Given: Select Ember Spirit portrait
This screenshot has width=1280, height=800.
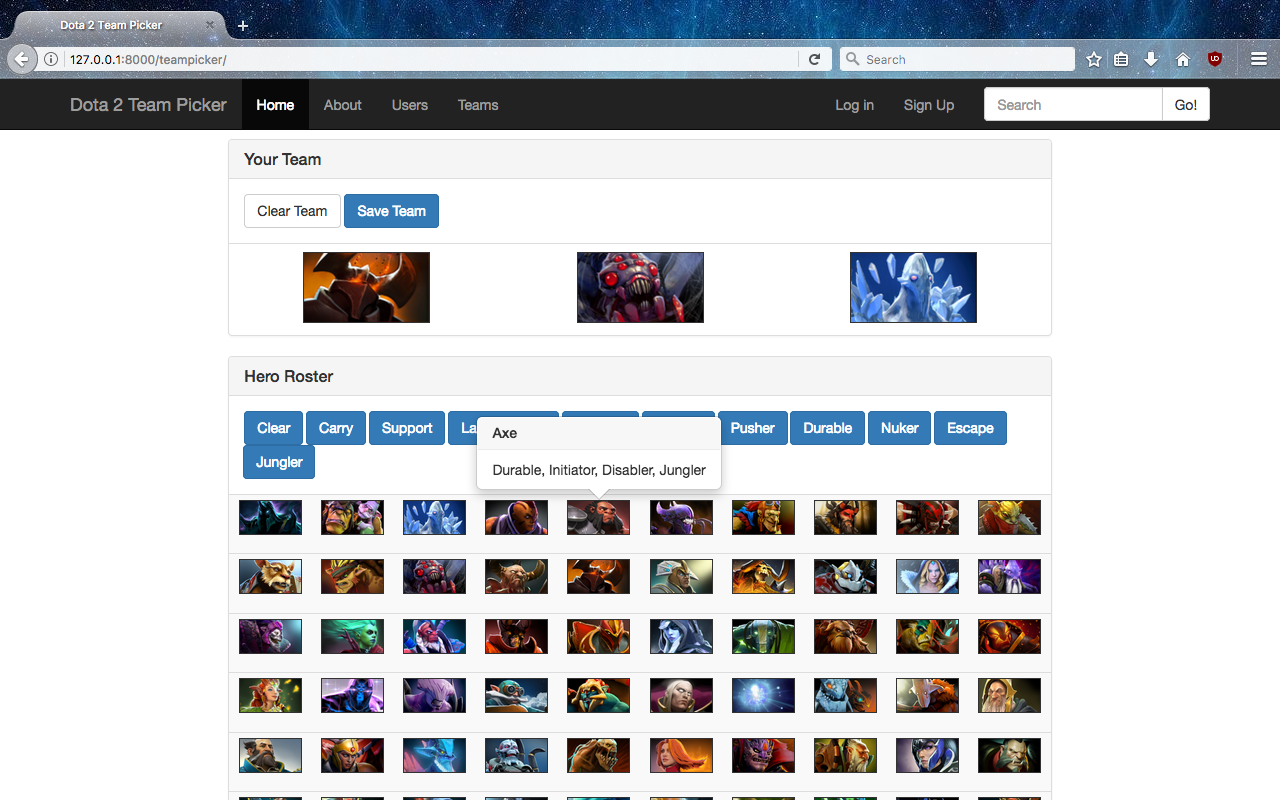Looking at the screenshot, I should click(1009, 636).
